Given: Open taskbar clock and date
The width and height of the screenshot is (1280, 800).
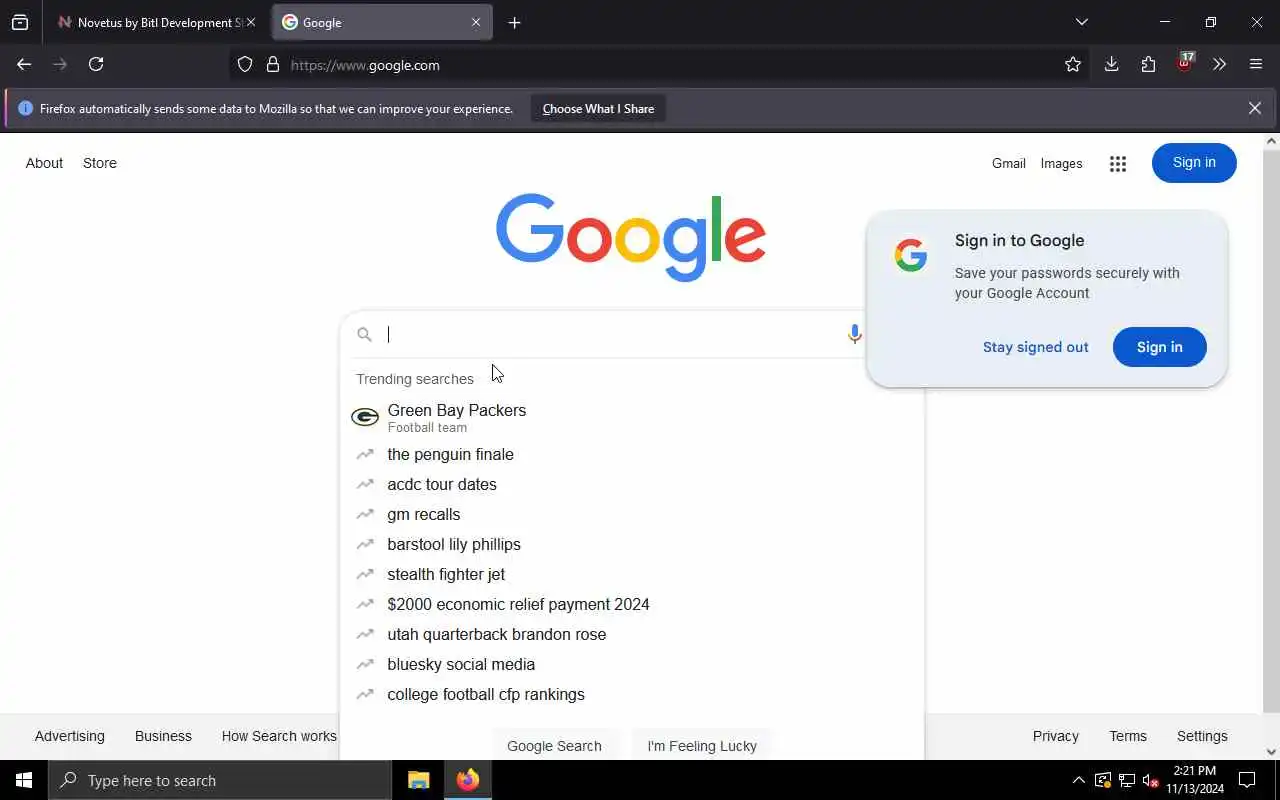Looking at the screenshot, I should tap(1194, 780).
